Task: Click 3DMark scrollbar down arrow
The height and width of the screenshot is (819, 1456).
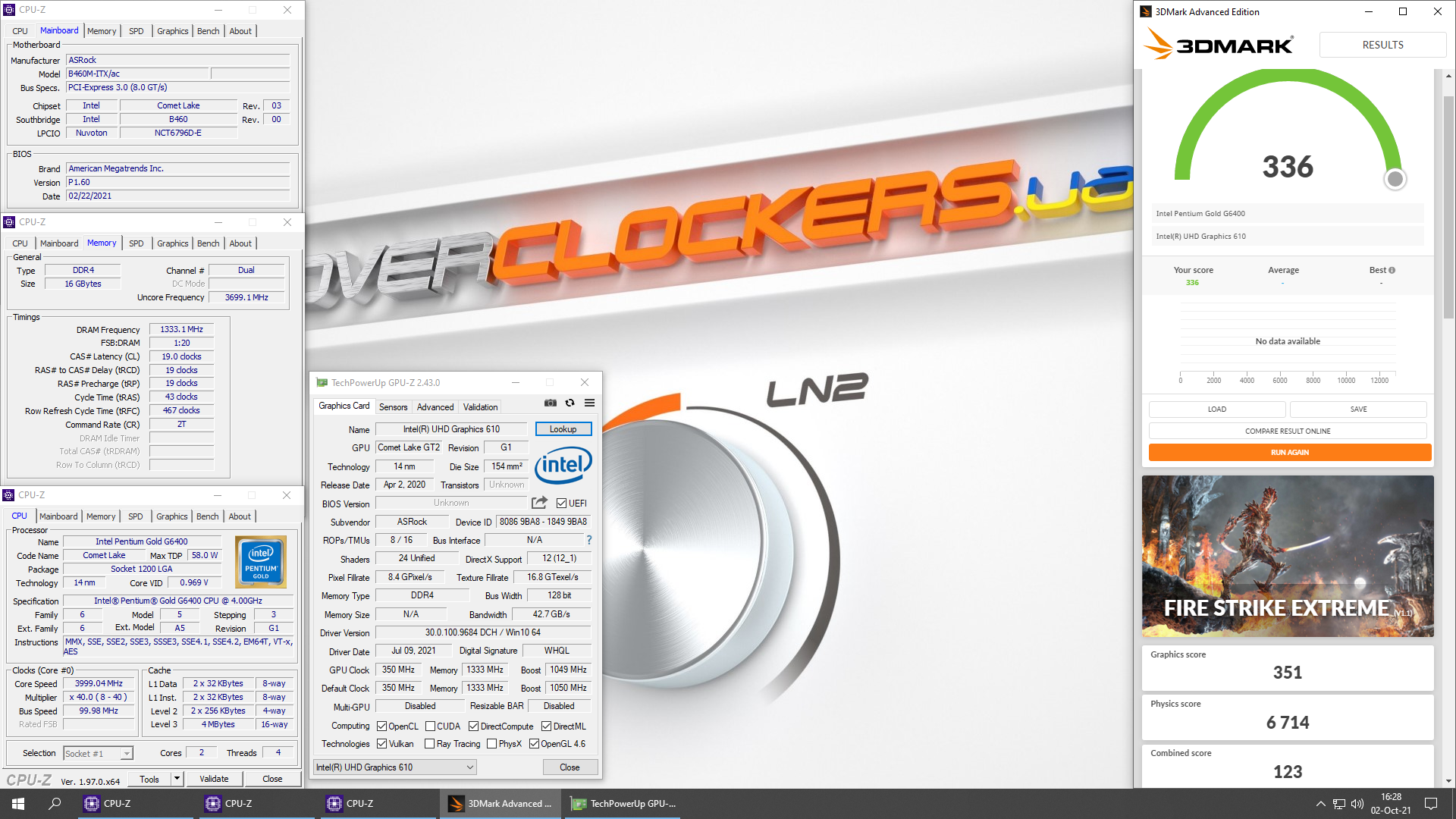Action: point(1448,781)
